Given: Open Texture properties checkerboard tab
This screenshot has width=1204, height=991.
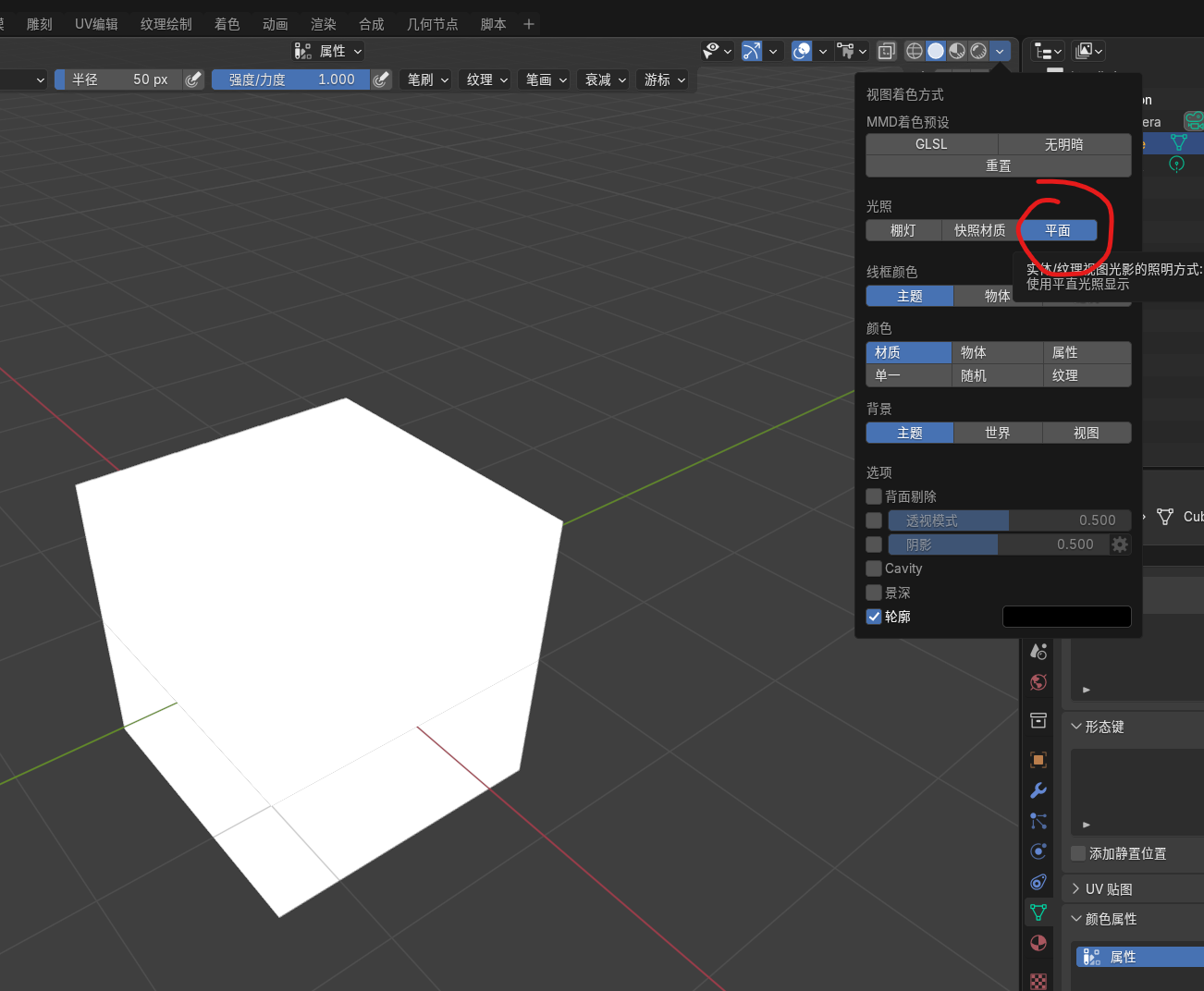Looking at the screenshot, I should [1038, 981].
